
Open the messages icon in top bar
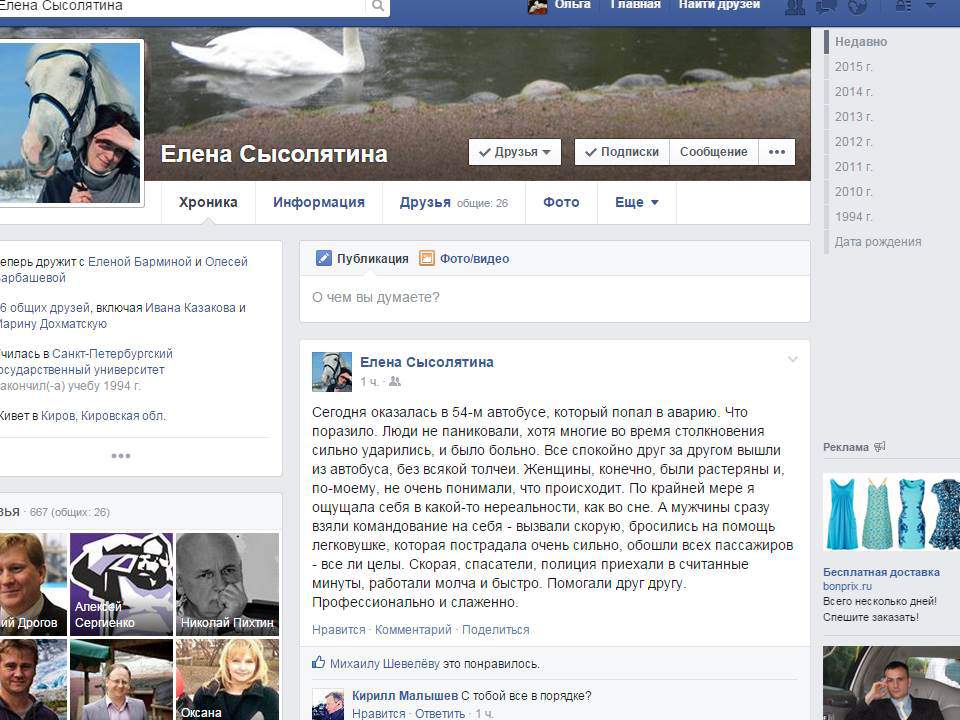(826, 6)
